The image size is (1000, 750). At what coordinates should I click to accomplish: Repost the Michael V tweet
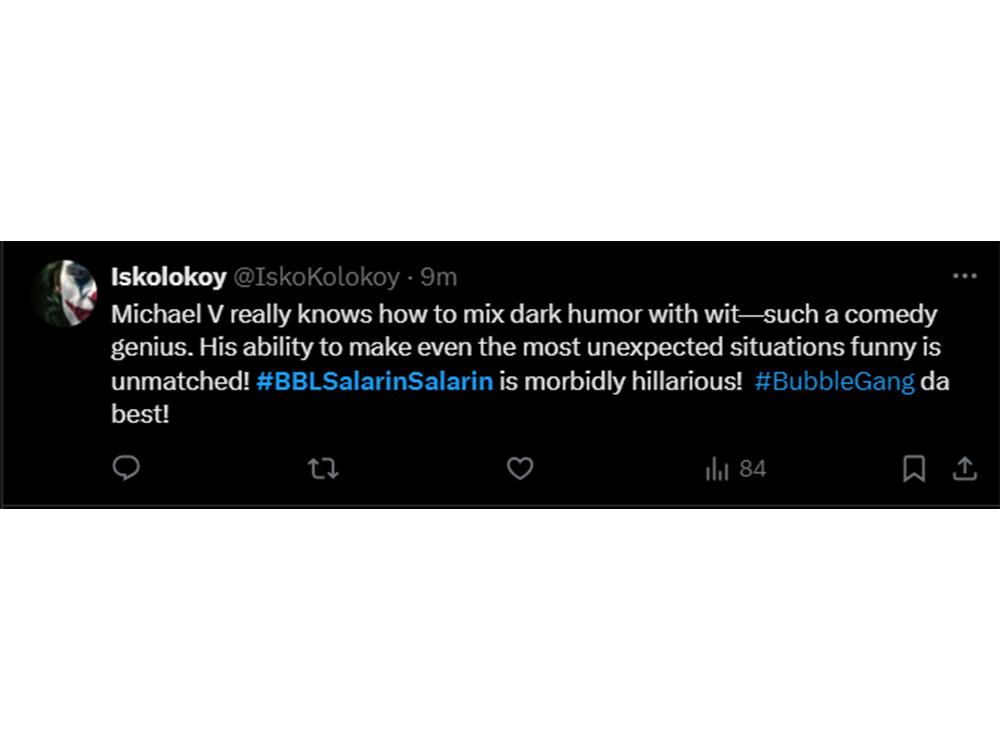[x=323, y=468]
